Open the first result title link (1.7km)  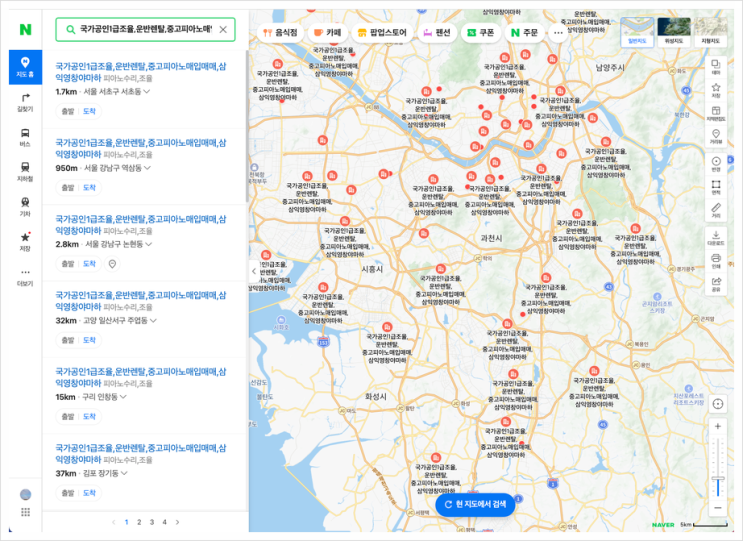click(x=141, y=72)
